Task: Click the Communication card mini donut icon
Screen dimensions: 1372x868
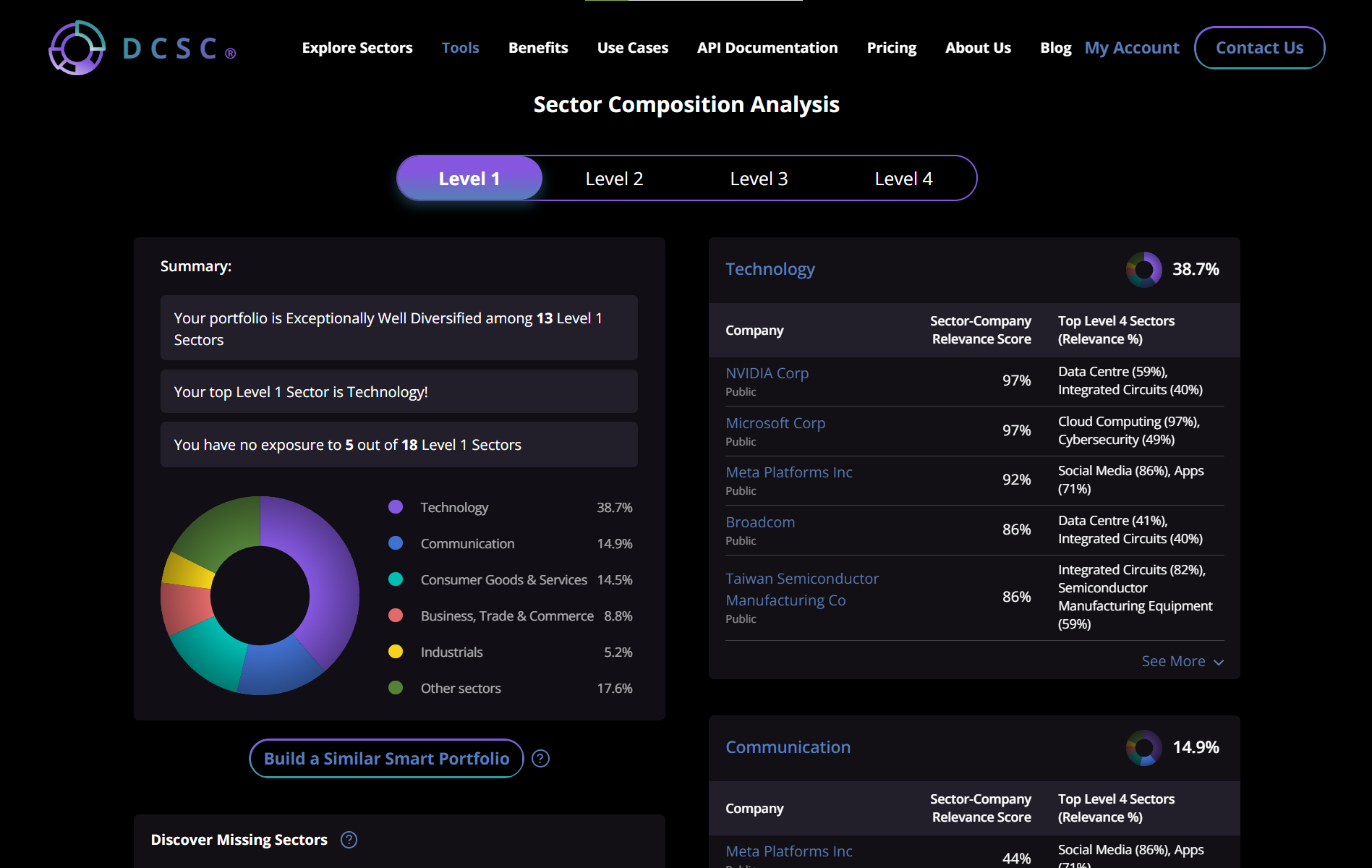Action: coord(1144,748)
